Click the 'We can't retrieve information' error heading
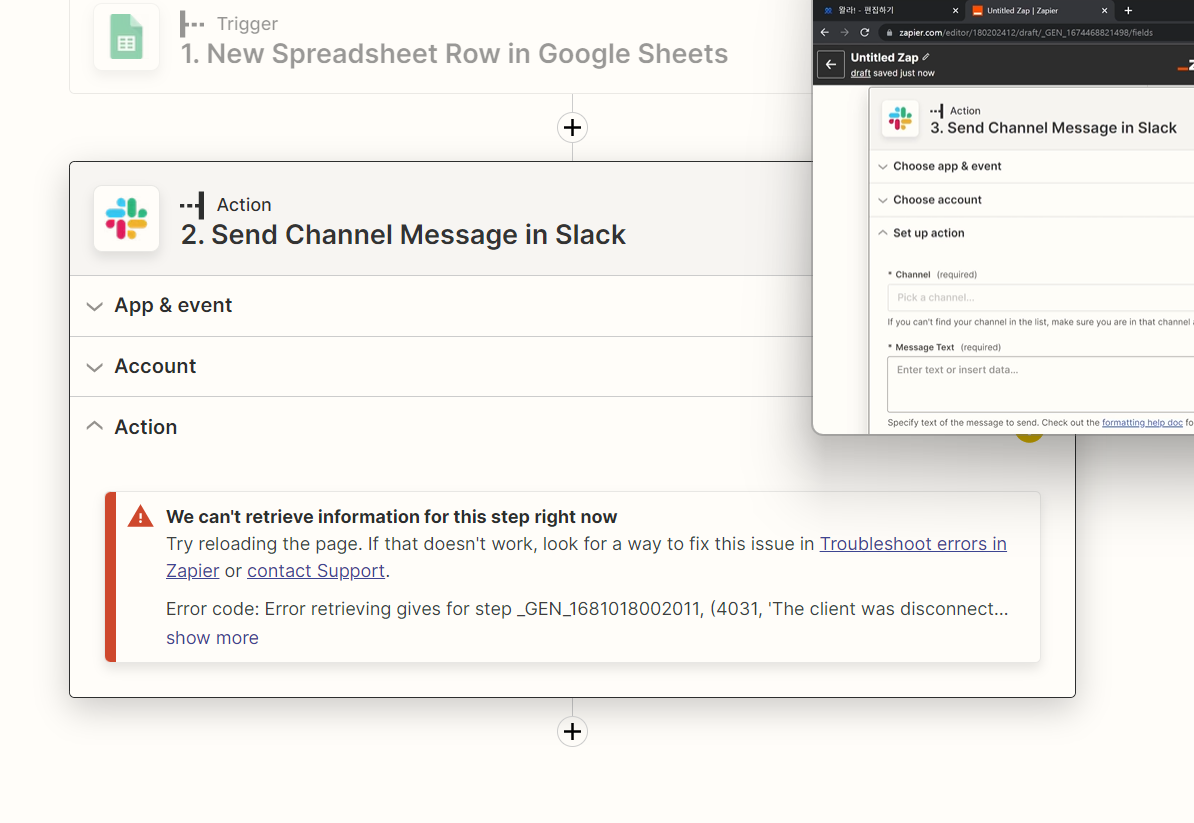Image resolution: width=1194 pixels, height=823 pixels. pos(391,517)
